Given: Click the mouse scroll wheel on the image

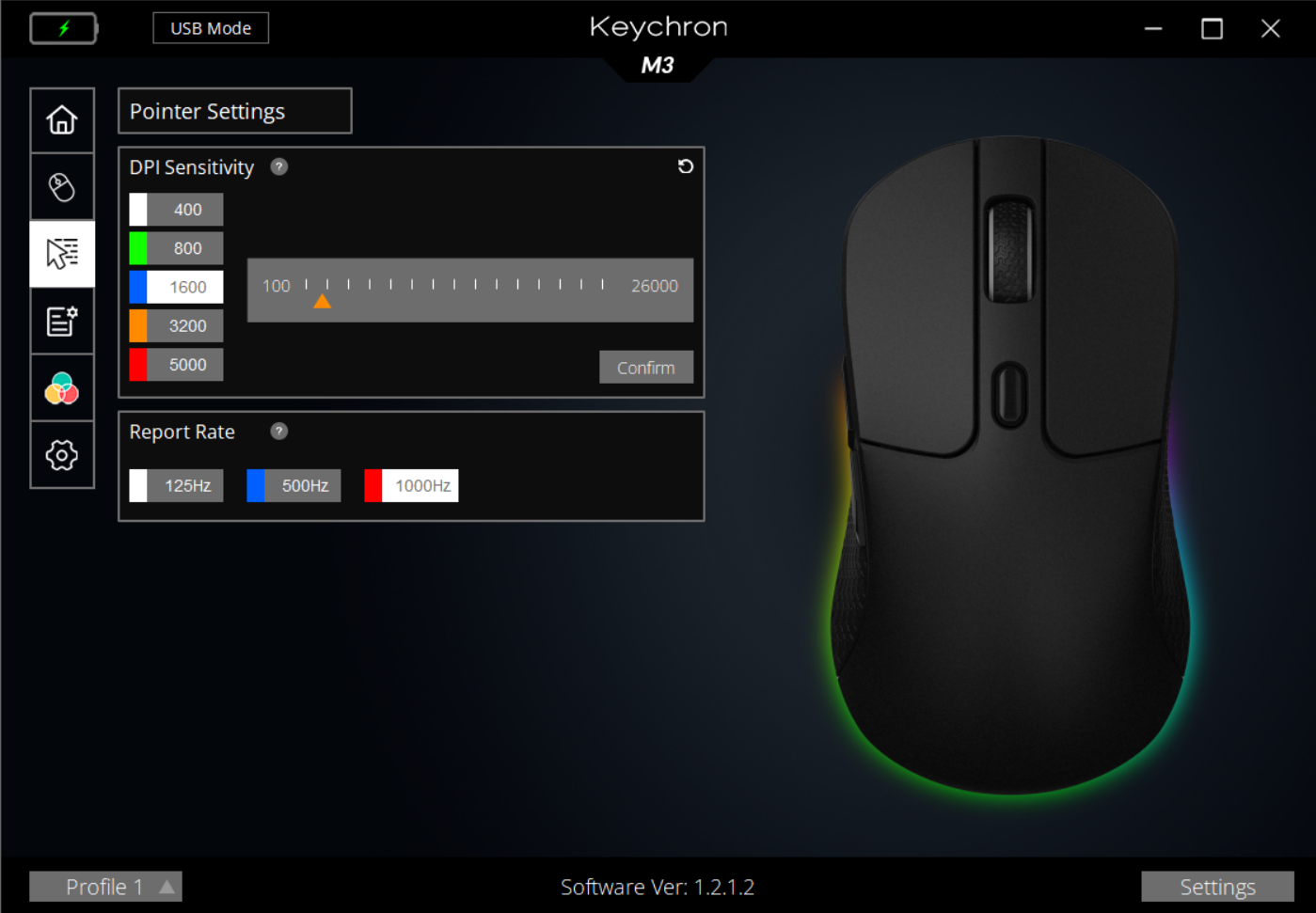Looking at the screenshot, I should 1010,250.
